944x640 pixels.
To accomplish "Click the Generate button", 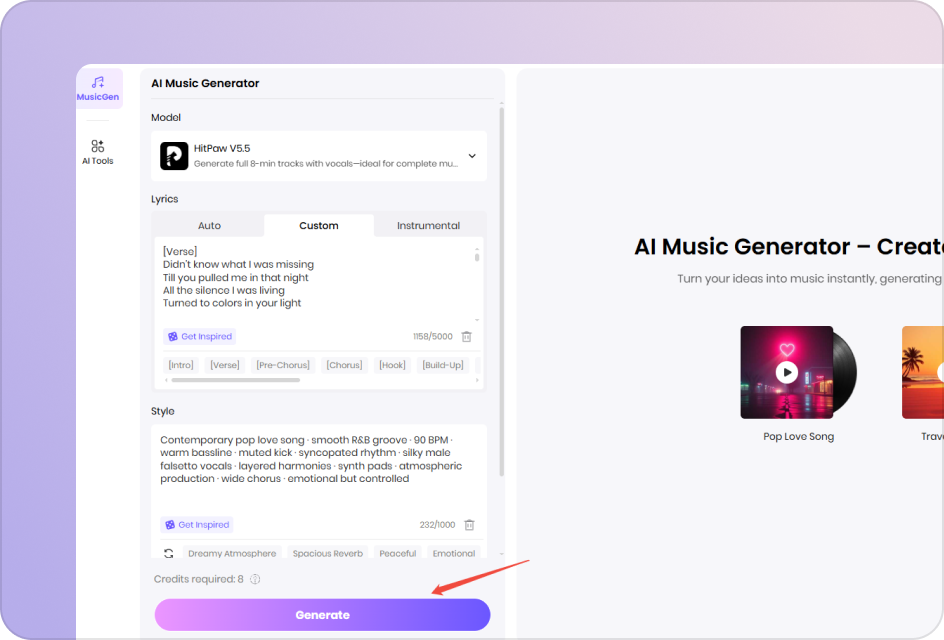I will pos(322,614).
